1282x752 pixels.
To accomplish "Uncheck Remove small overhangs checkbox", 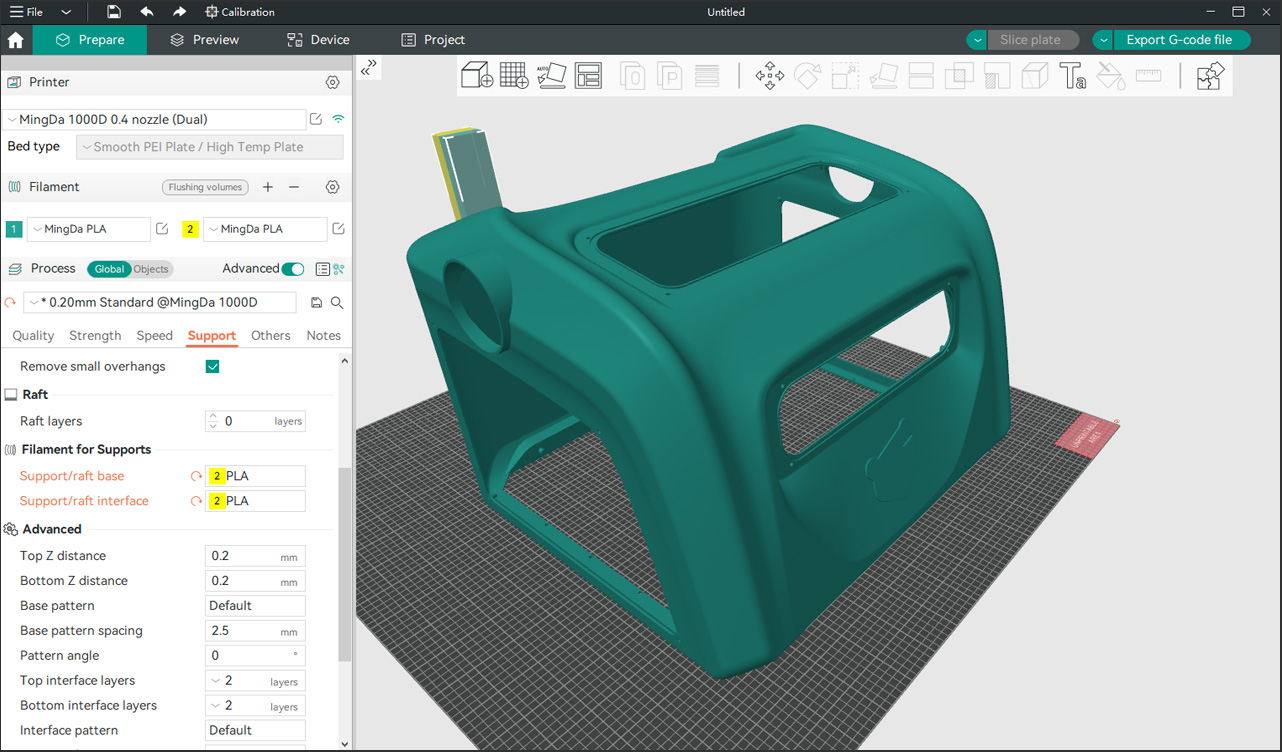I will [212, 367].
